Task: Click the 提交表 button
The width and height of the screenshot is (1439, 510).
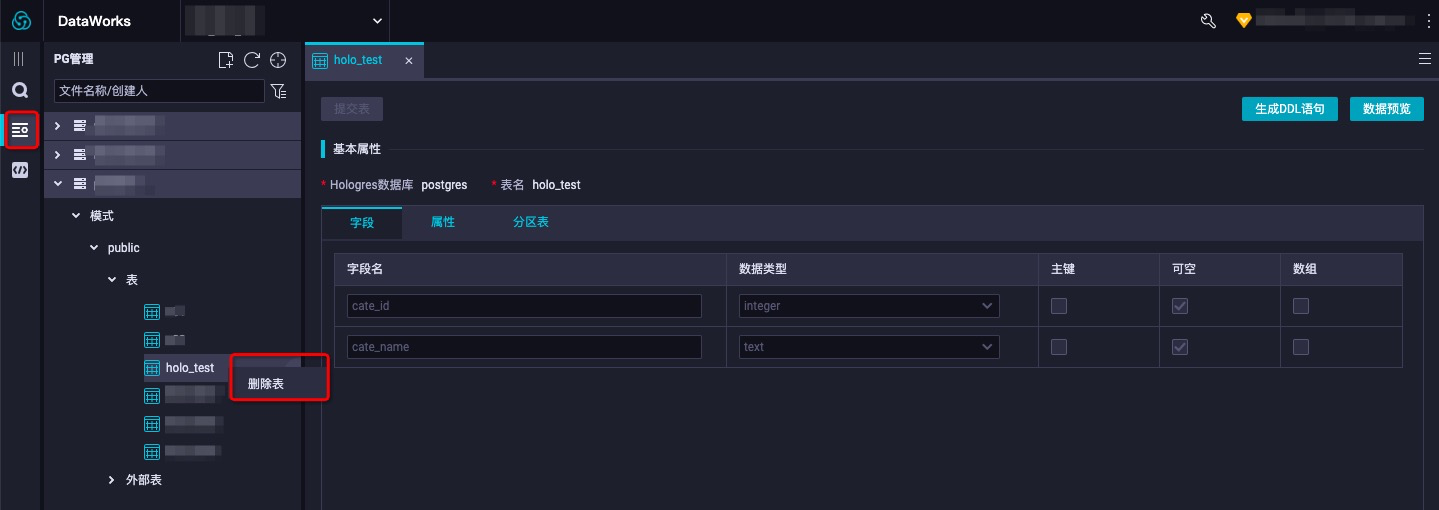Action: click(352, 109)
